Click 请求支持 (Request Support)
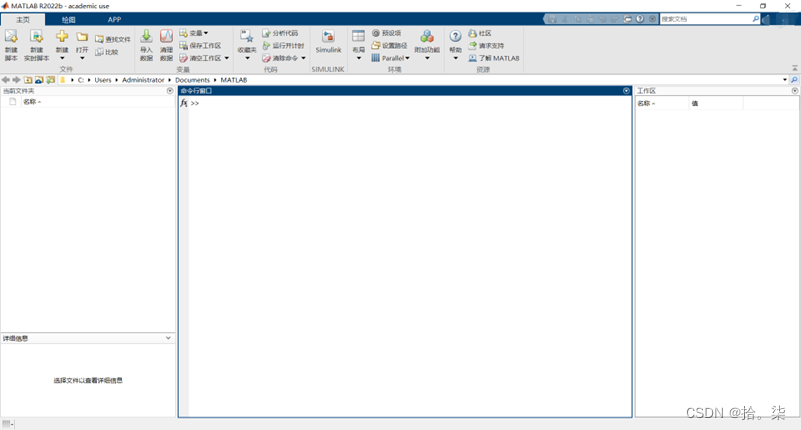The width and height of the screenshot is (801, 430). pyautogui.click(x=486, y=45)
